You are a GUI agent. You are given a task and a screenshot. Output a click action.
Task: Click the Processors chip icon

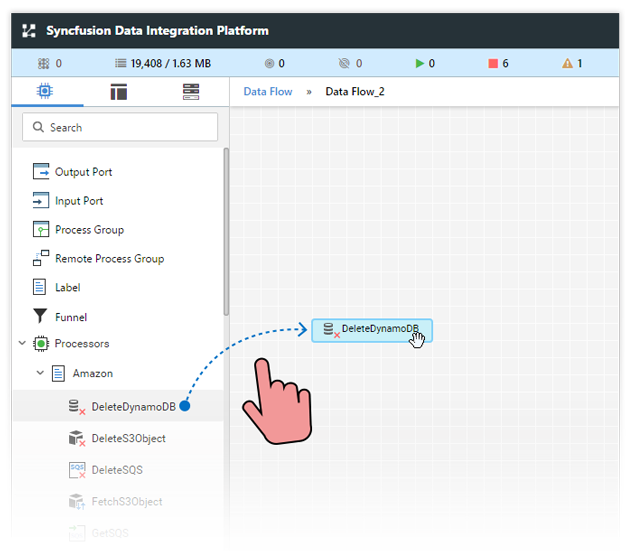[x=41, y=344]
